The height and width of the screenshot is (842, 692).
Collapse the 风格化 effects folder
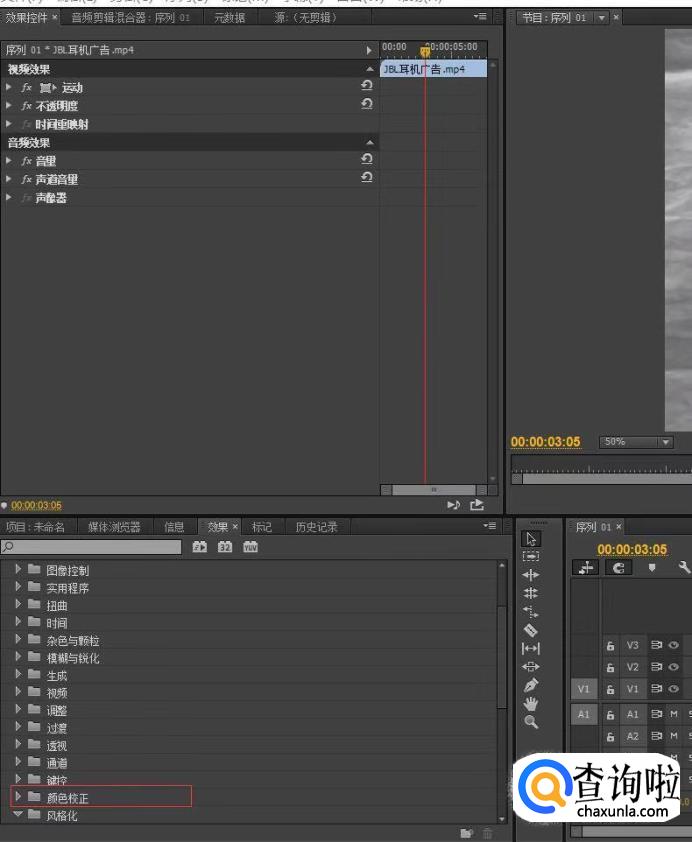[18, 815]
